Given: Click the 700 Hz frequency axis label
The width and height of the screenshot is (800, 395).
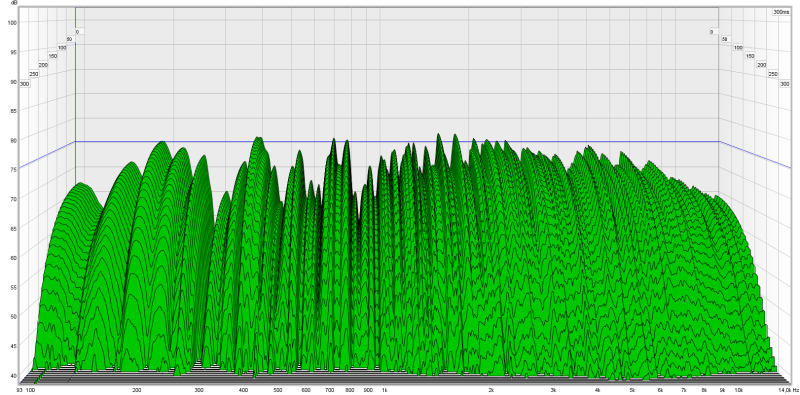Looking at the screenshot, I should (x=330, y=390).
